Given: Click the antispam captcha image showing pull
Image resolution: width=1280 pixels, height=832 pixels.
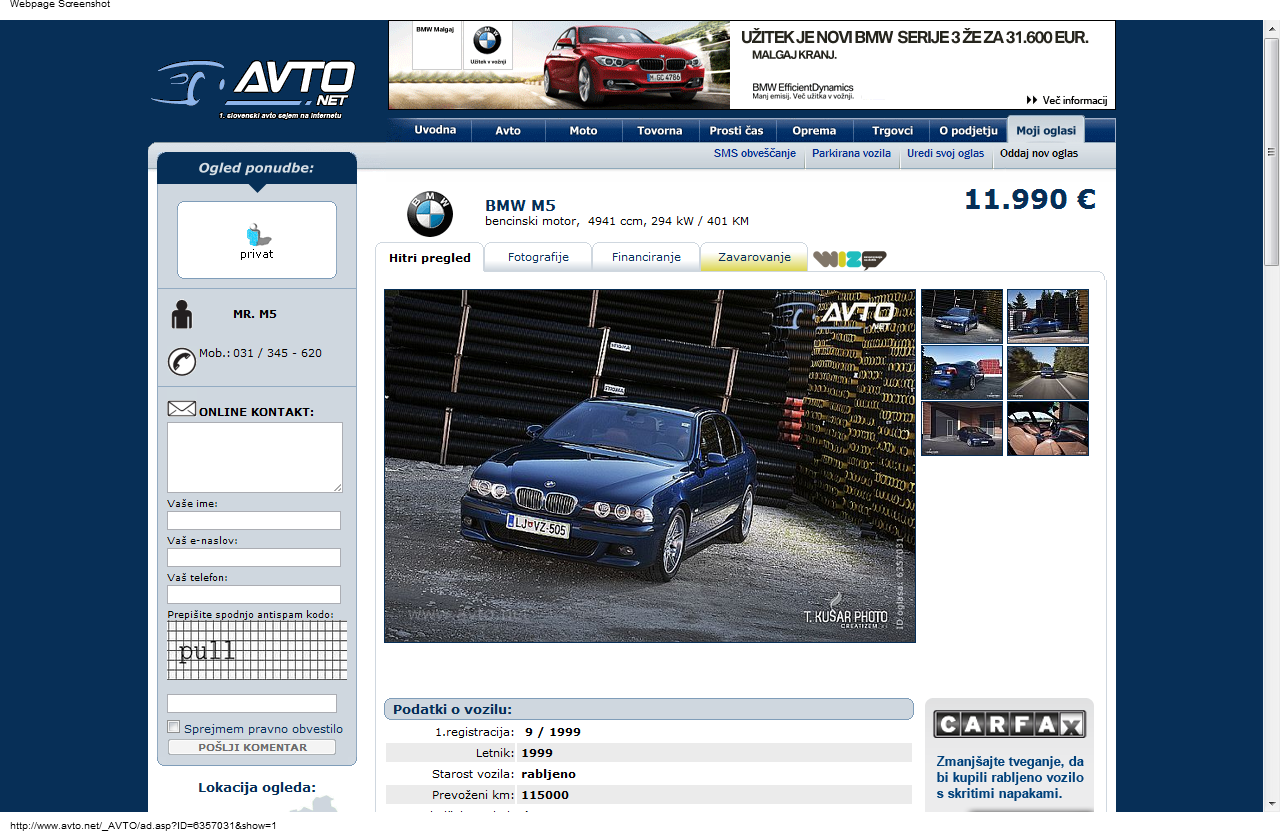Looking at the screenshot, I should 257,651.
